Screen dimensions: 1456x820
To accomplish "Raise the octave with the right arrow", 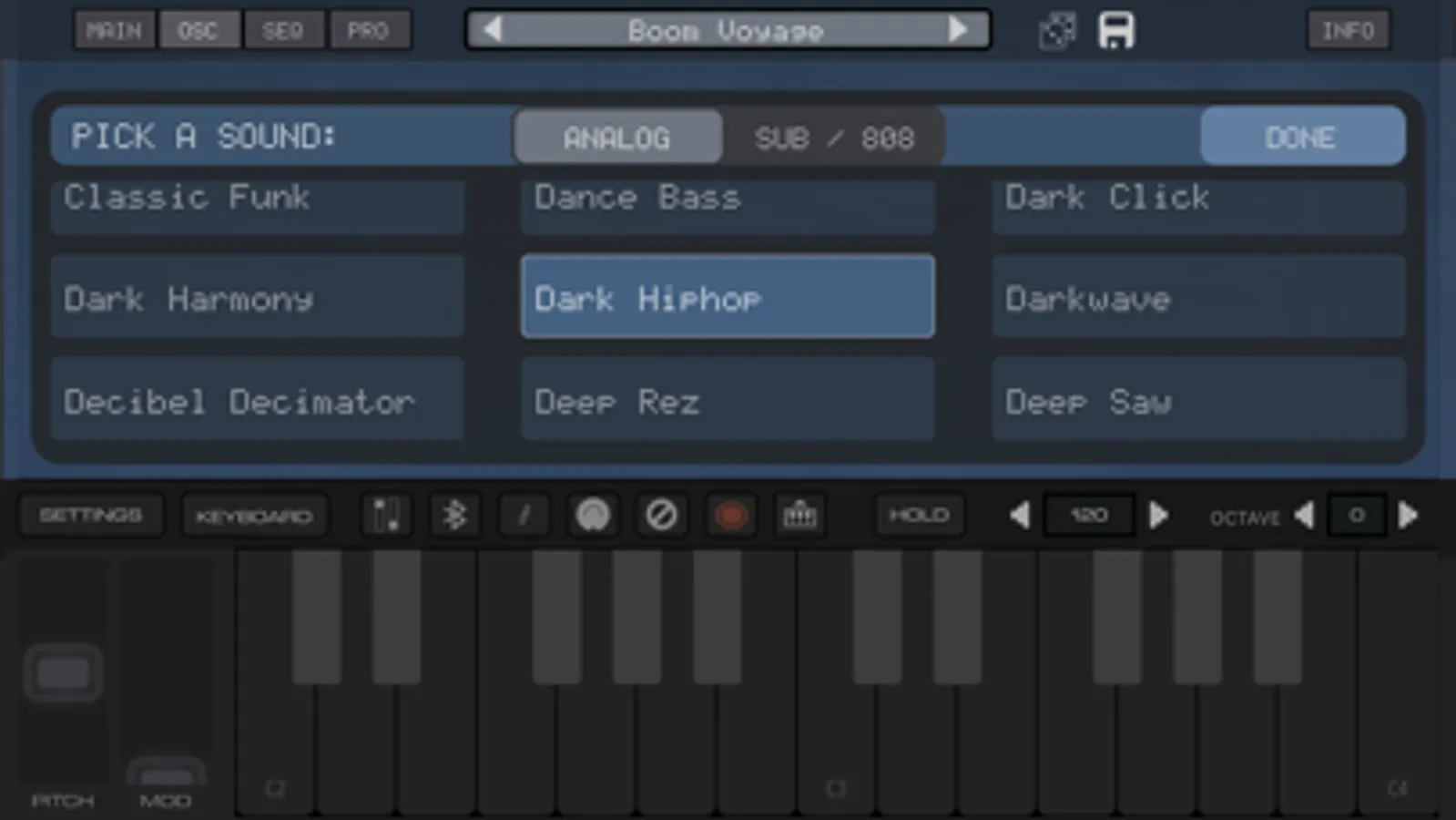I will point(1408,516).
